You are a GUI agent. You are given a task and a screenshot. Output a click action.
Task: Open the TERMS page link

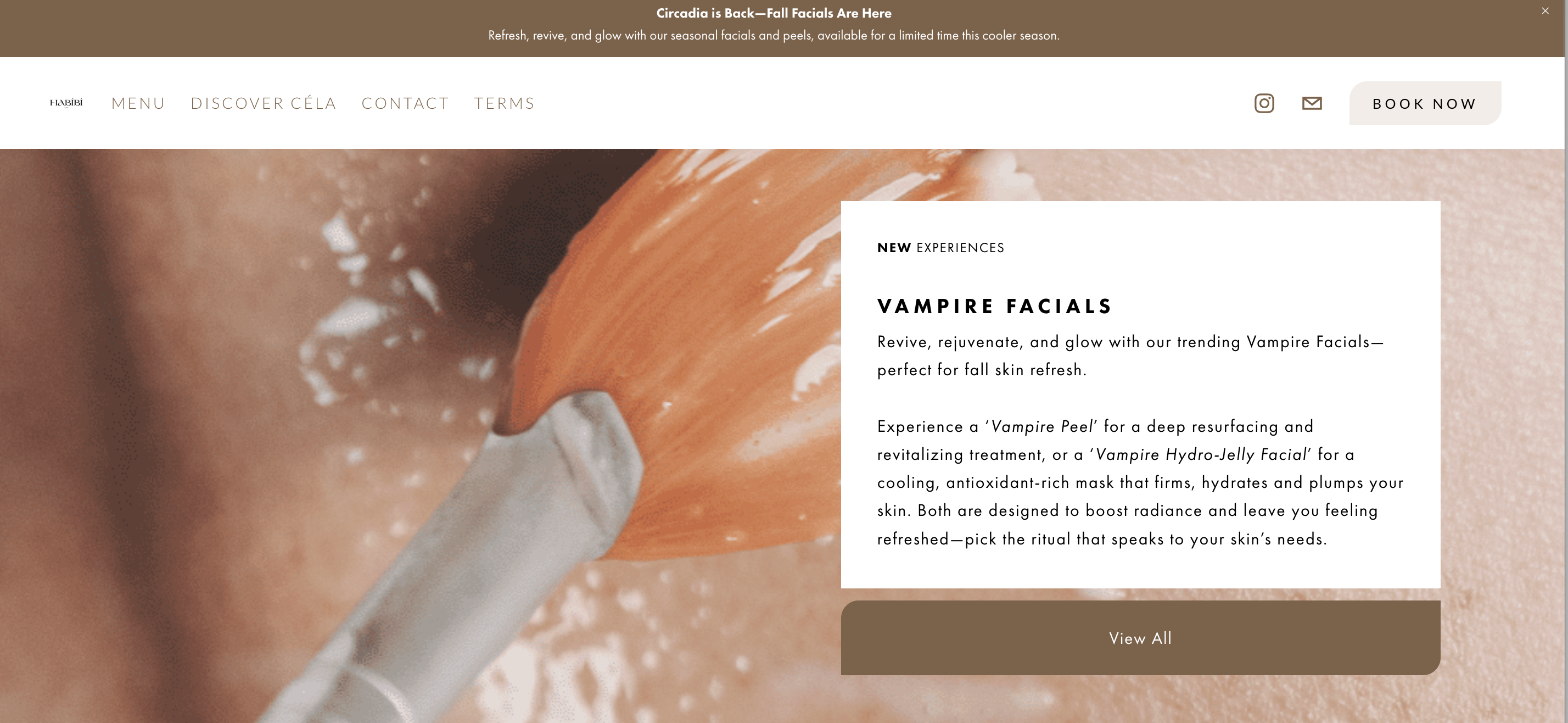pyautogui.click(x=505, y=103)
